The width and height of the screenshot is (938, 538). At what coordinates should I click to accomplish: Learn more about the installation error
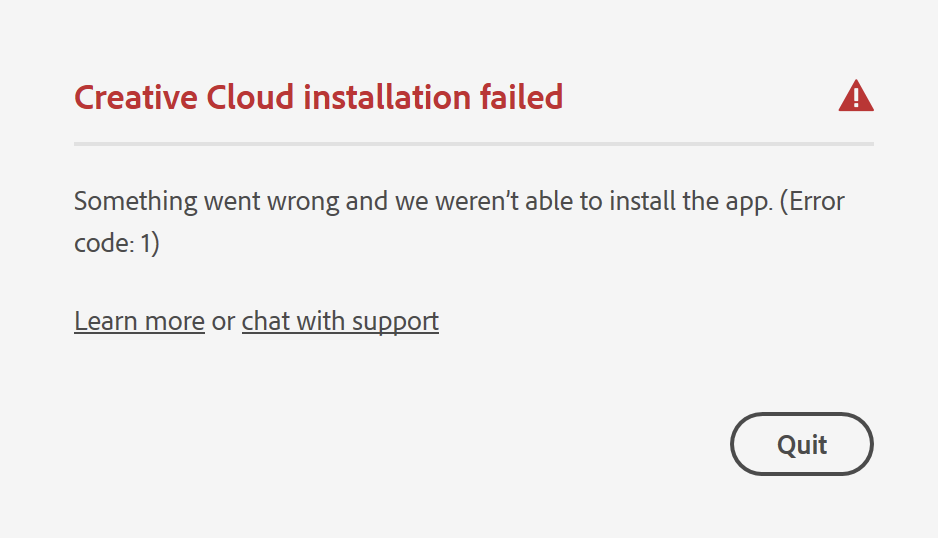[x=139, y=321]
